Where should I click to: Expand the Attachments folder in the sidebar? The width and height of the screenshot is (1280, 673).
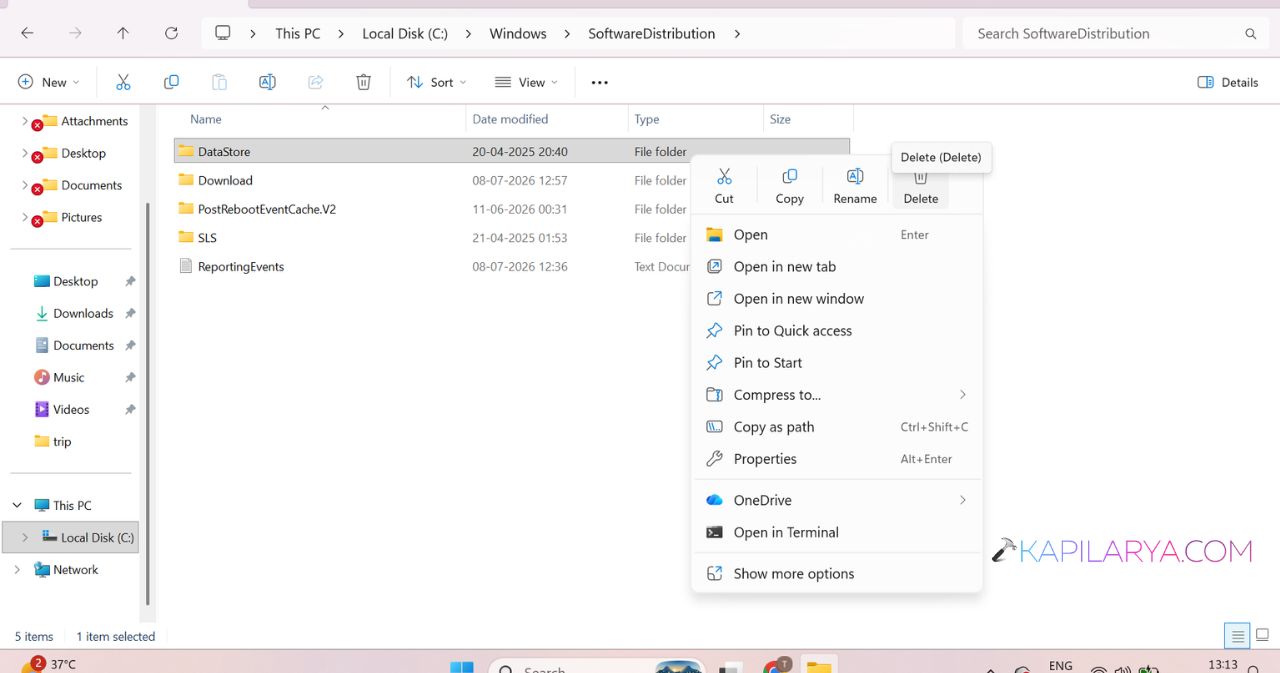coord(25,121)
